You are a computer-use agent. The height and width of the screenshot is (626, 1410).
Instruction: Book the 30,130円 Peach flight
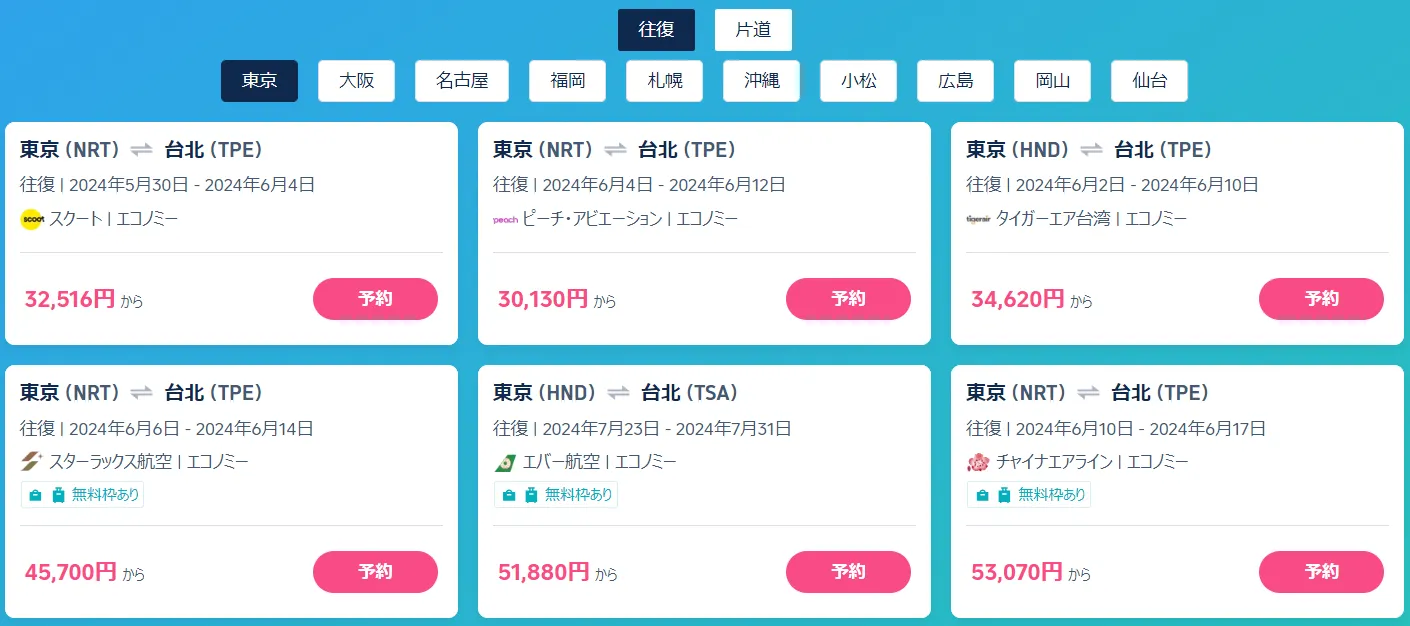click(x=848, y=299)
